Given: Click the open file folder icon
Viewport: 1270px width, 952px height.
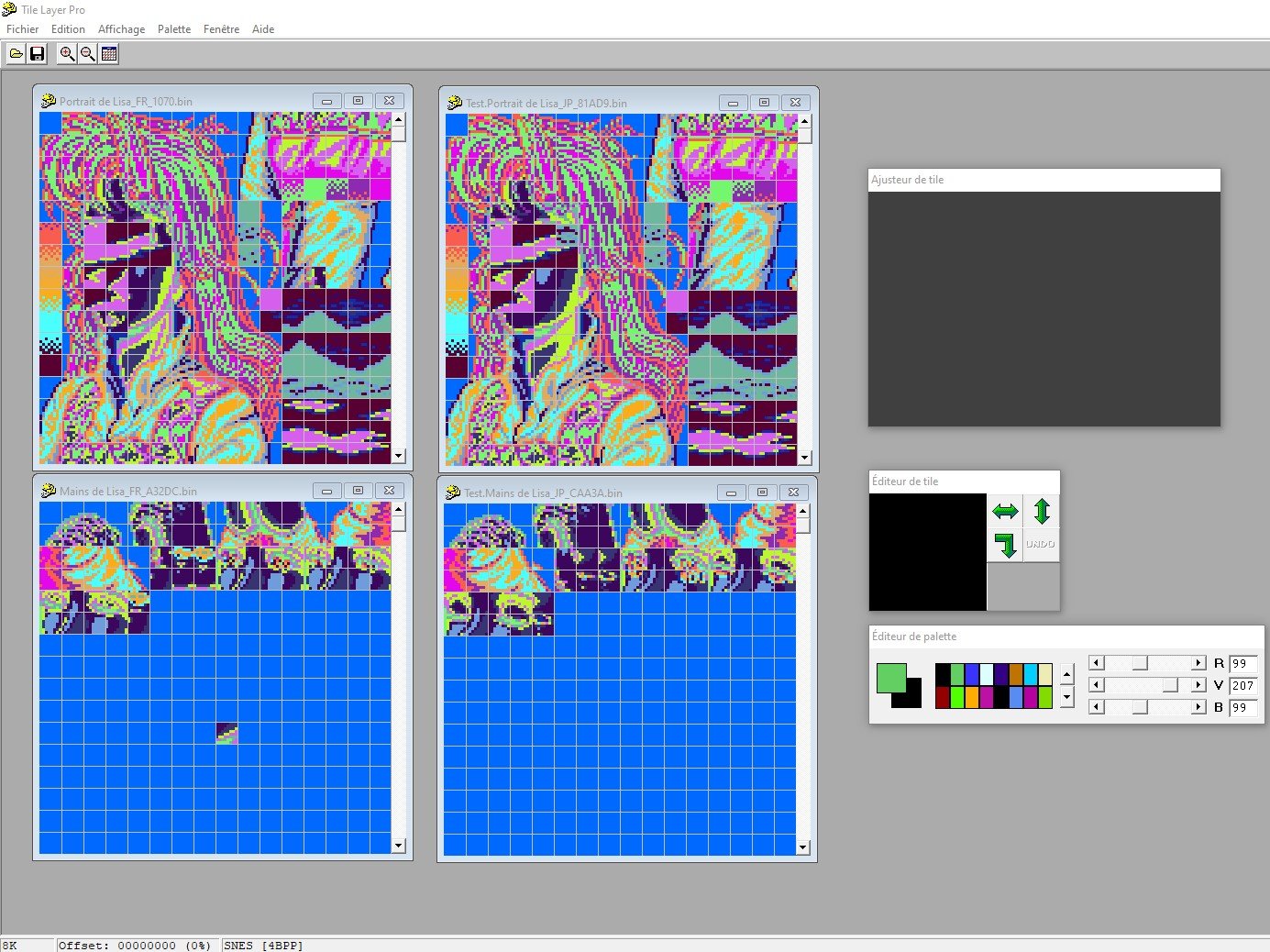Looking at the screenshot, I should coord(17,54).
